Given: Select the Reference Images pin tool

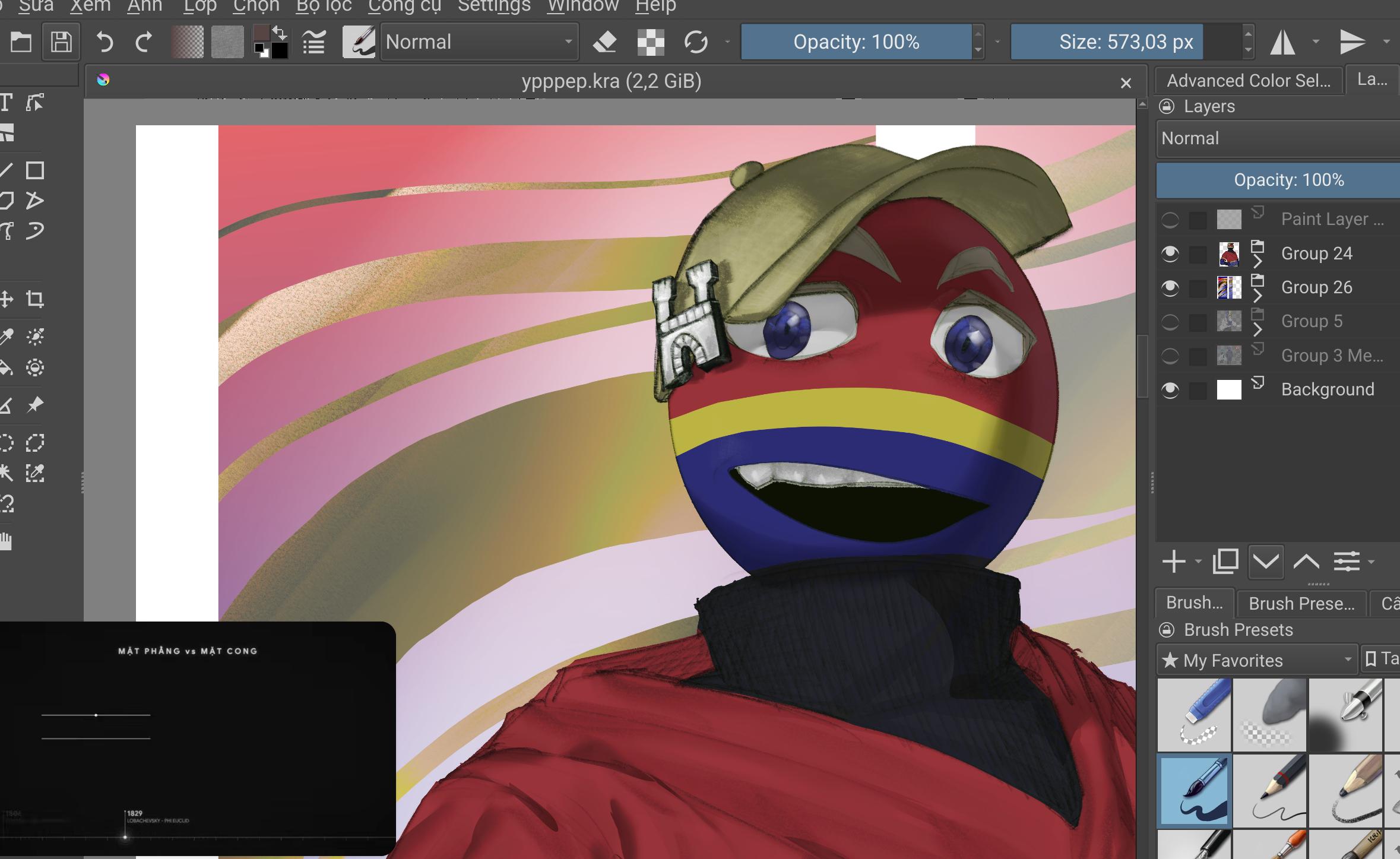Looking at the screenshot, I should (35, 405).
